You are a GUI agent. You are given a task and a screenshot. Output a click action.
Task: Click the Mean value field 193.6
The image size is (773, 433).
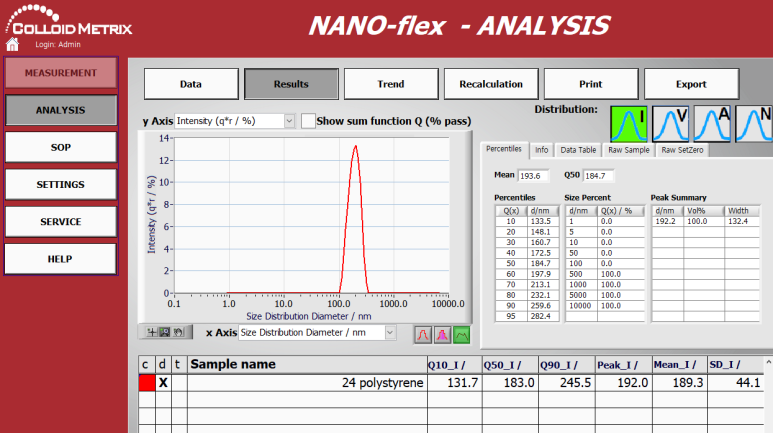point(533,176)
